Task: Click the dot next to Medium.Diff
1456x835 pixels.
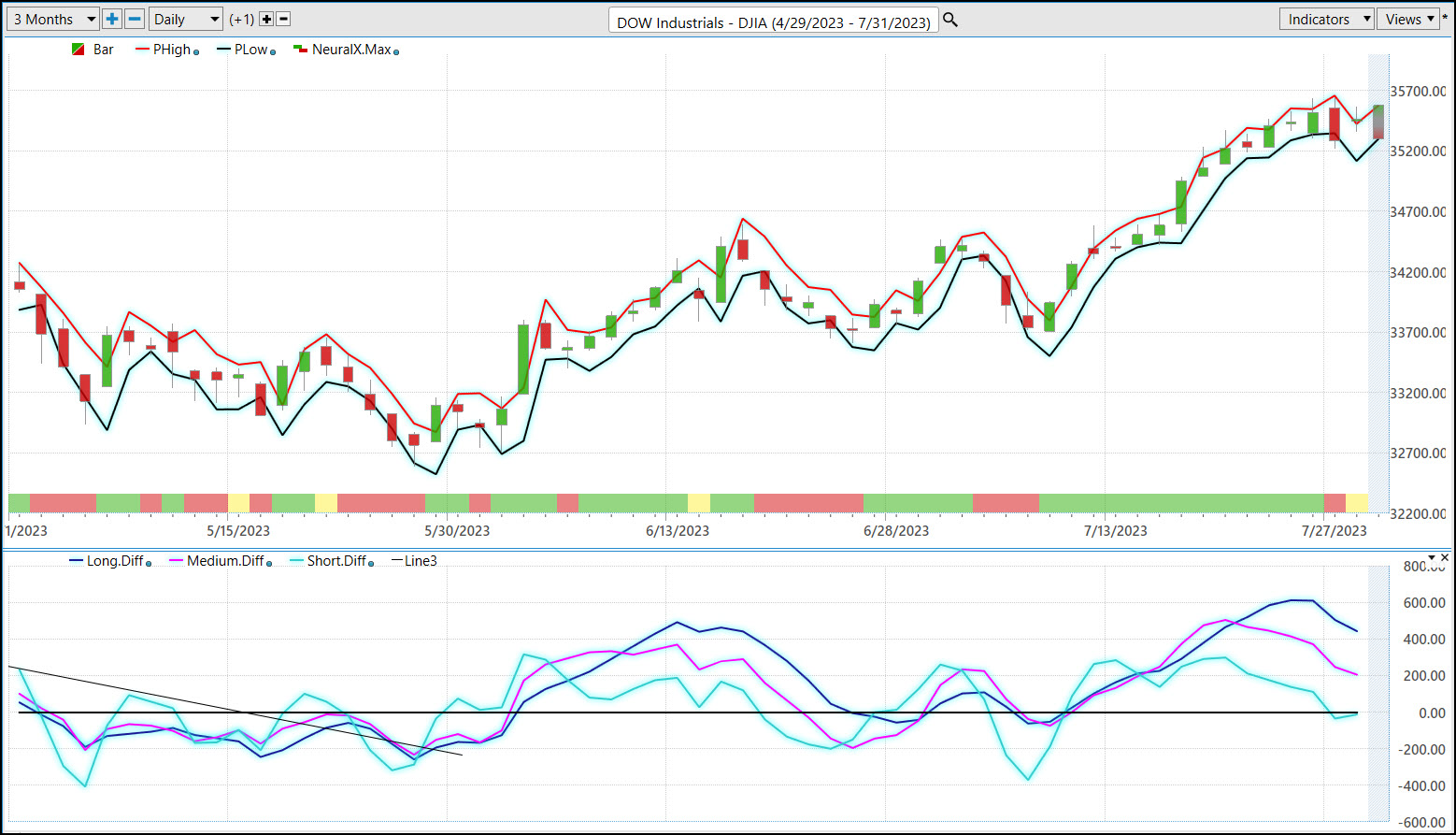Action: (269, 564)
